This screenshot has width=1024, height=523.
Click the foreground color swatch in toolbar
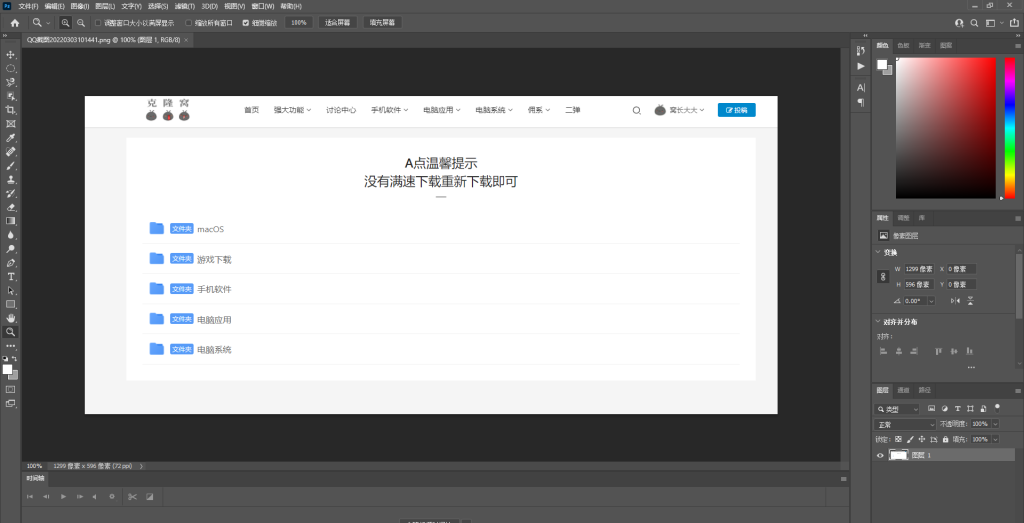click(7, 370)
